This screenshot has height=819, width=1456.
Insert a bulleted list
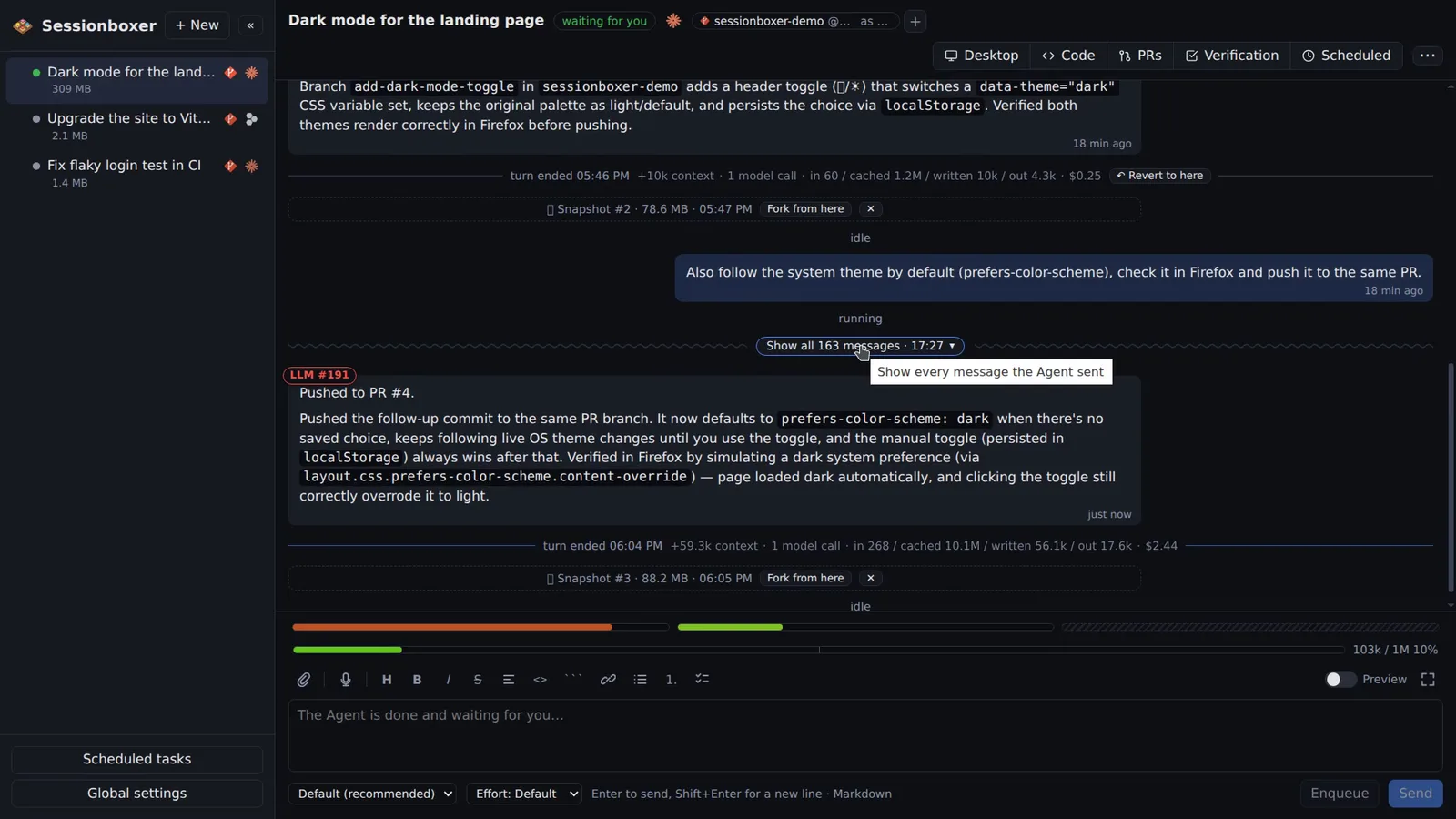point(641,680)
